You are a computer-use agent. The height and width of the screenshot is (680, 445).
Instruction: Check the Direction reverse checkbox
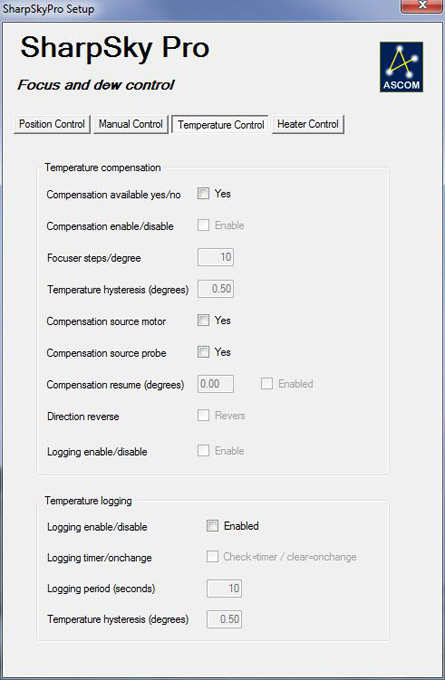203,415
